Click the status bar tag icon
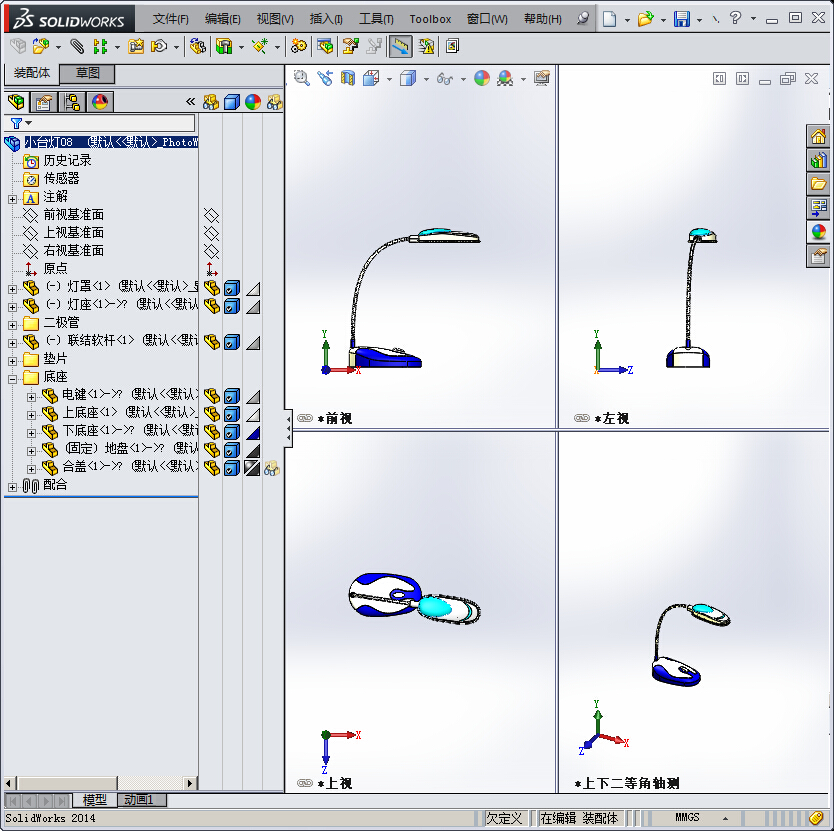The width and height of the screenshot is (834, 831). pos(816,818)
